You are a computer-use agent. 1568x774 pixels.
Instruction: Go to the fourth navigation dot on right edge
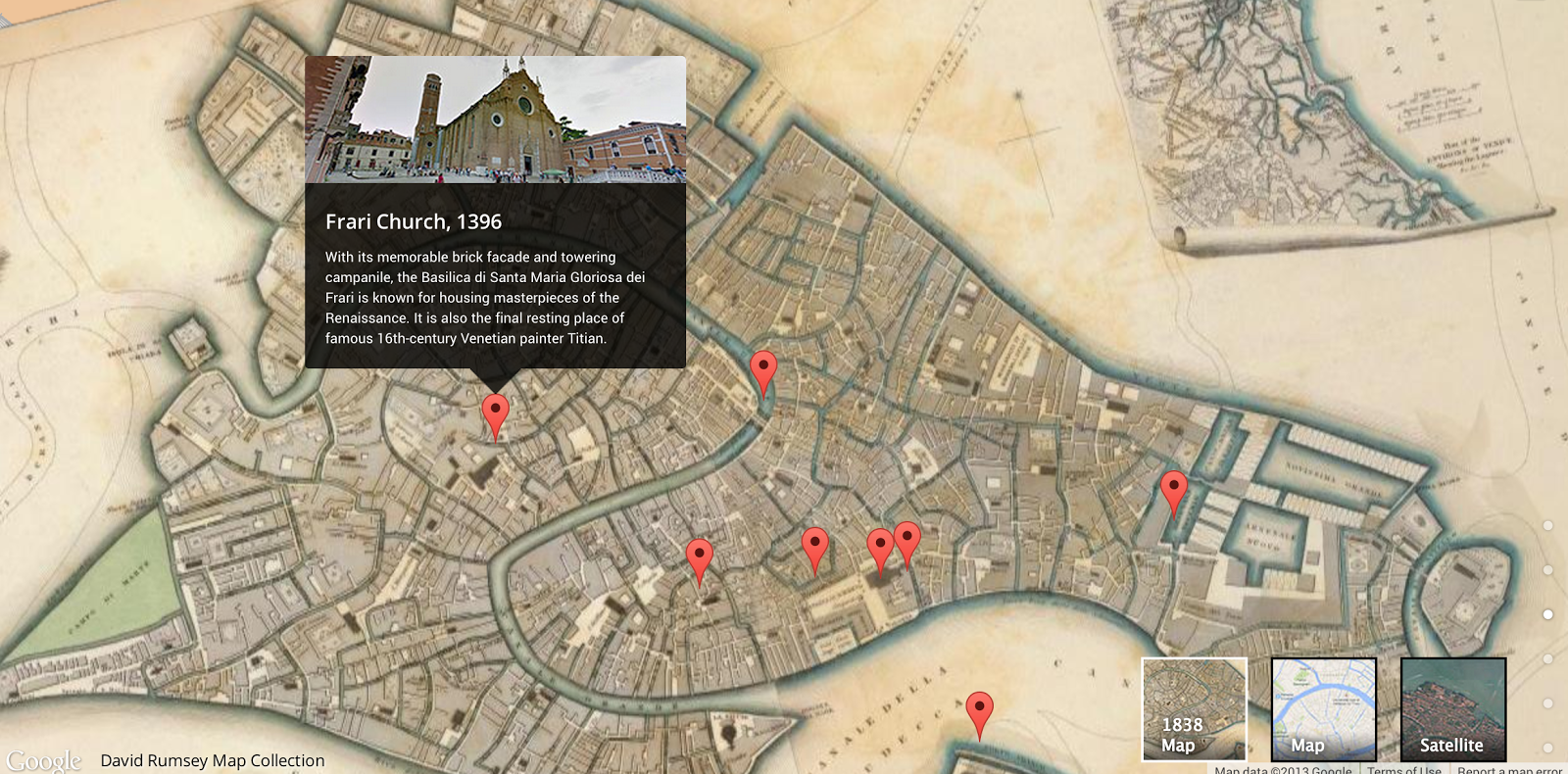(1548, 658)
